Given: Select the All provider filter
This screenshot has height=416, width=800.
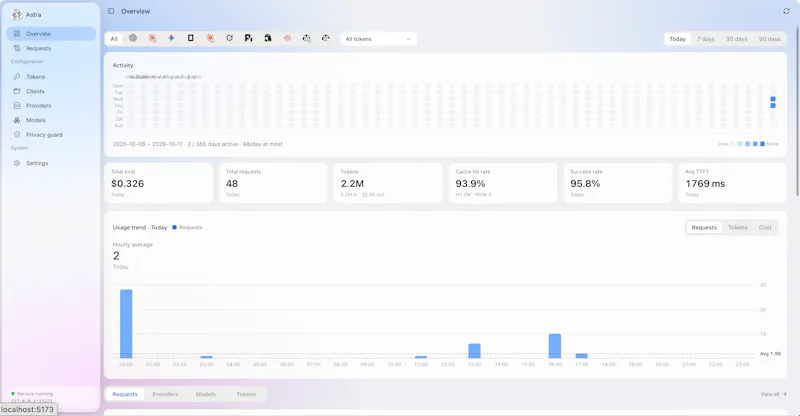Looking at the screenshot, I should pyautogui.click(x=114, y=39).
